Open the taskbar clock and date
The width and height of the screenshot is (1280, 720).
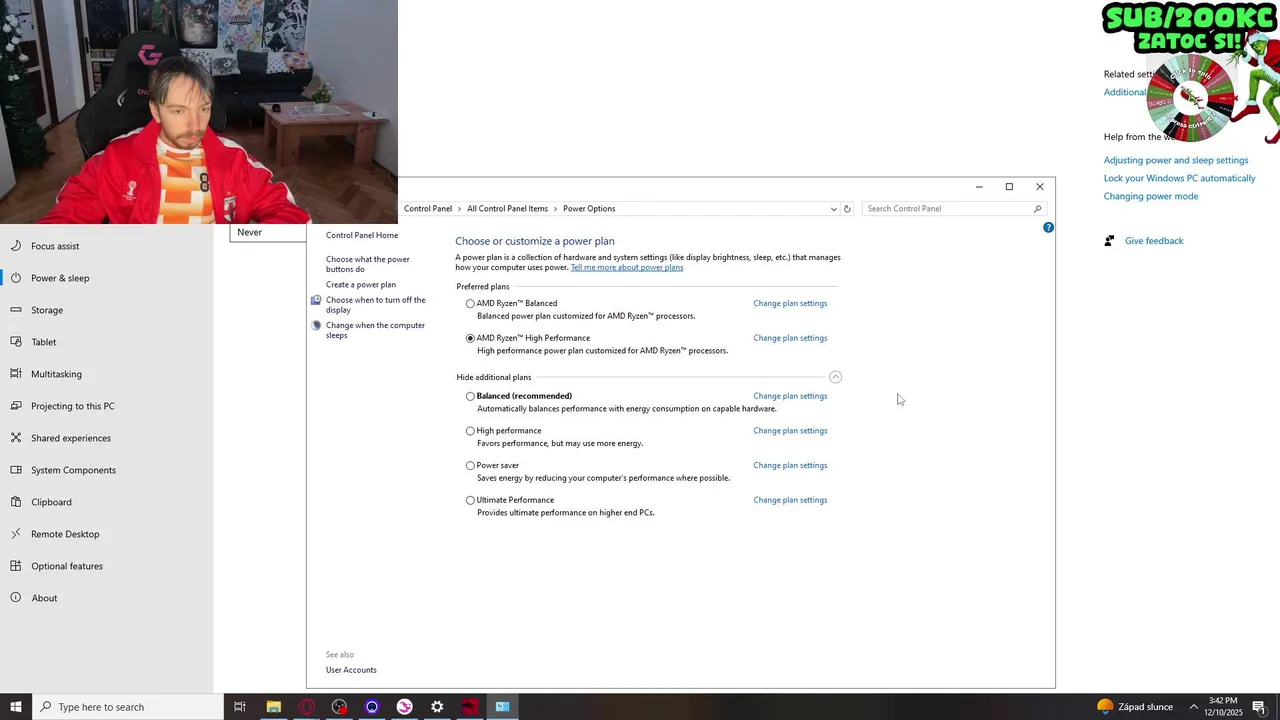click(x=1225, y=707)
